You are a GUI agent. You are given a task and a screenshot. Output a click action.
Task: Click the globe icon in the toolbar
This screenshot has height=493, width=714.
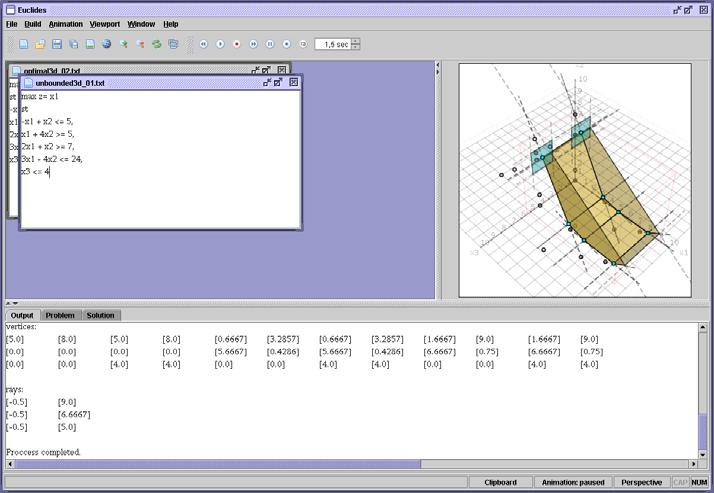point(107,44)
